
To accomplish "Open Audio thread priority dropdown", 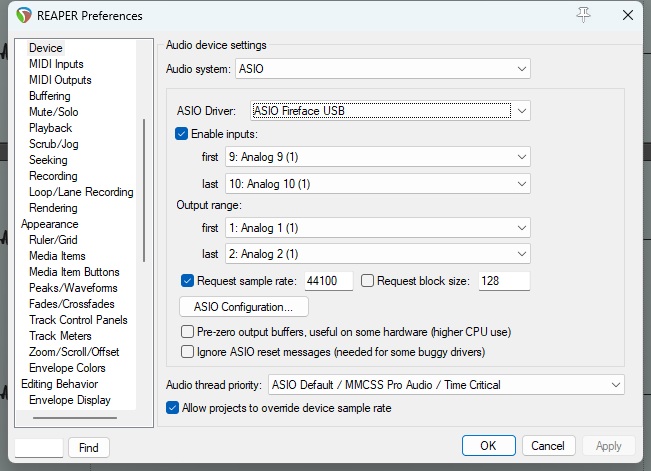I will click(445, 385).
